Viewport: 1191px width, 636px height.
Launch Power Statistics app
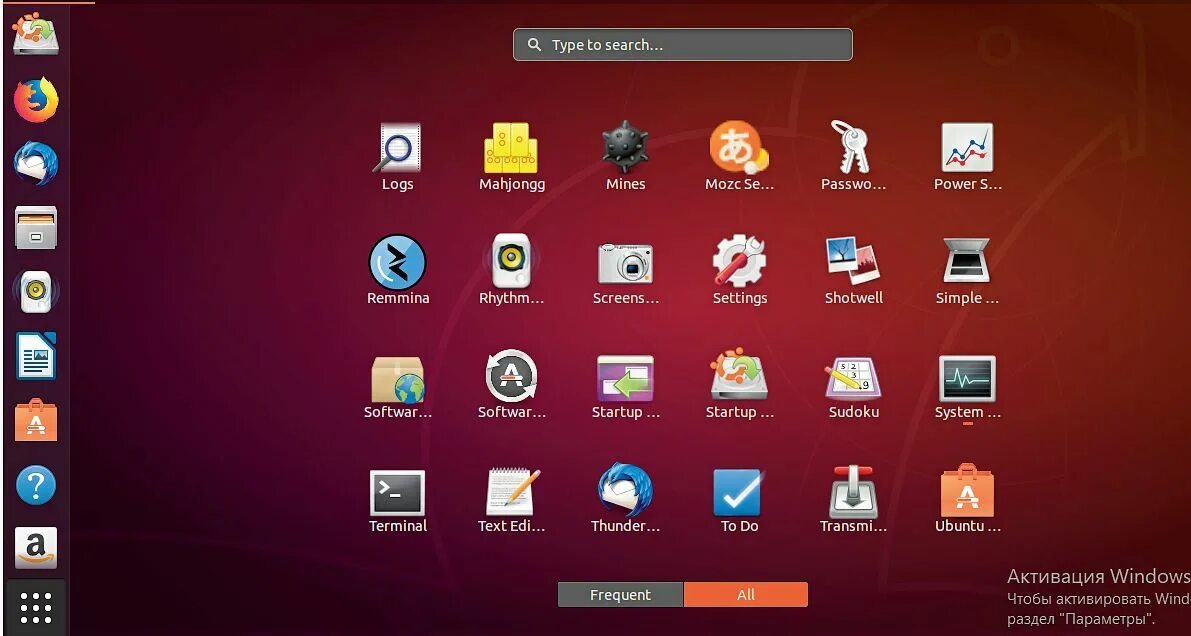click(967, 157)
